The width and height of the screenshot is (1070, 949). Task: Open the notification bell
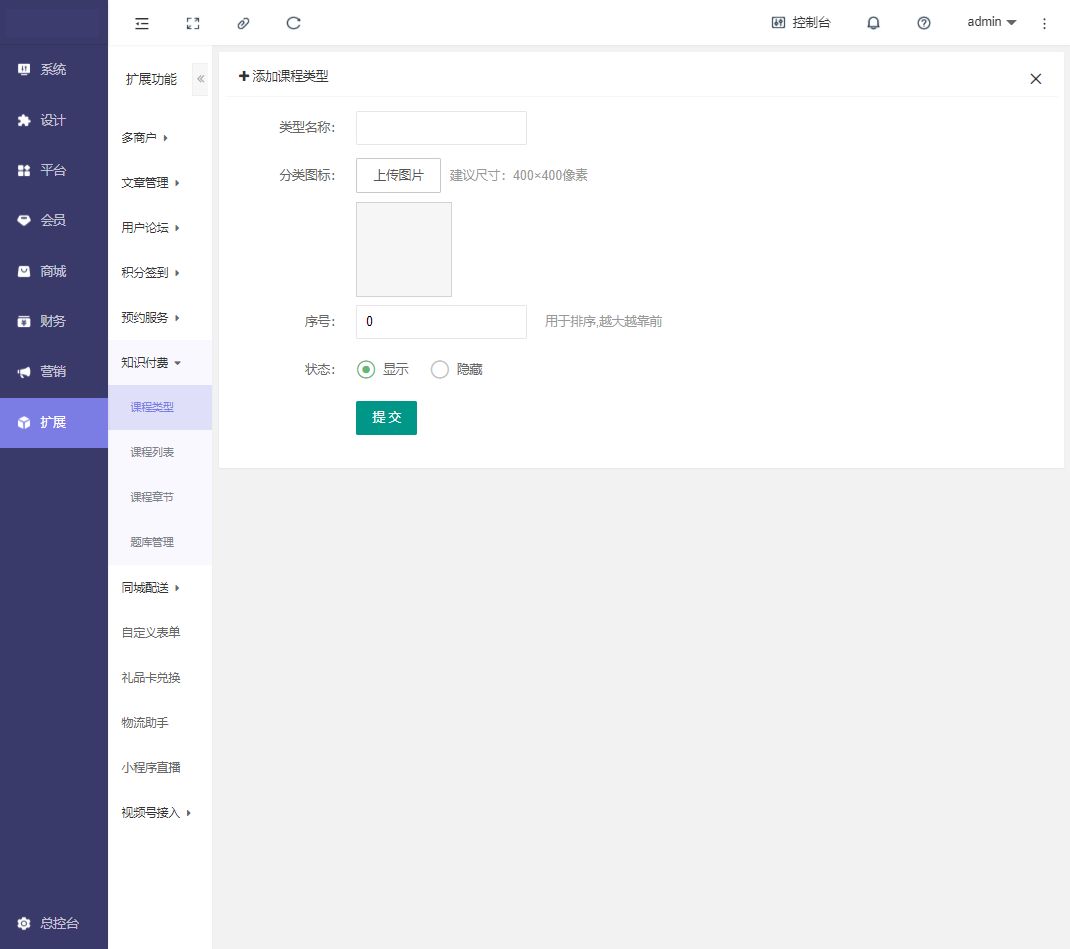pyautogui.click(x=873, y=23)
